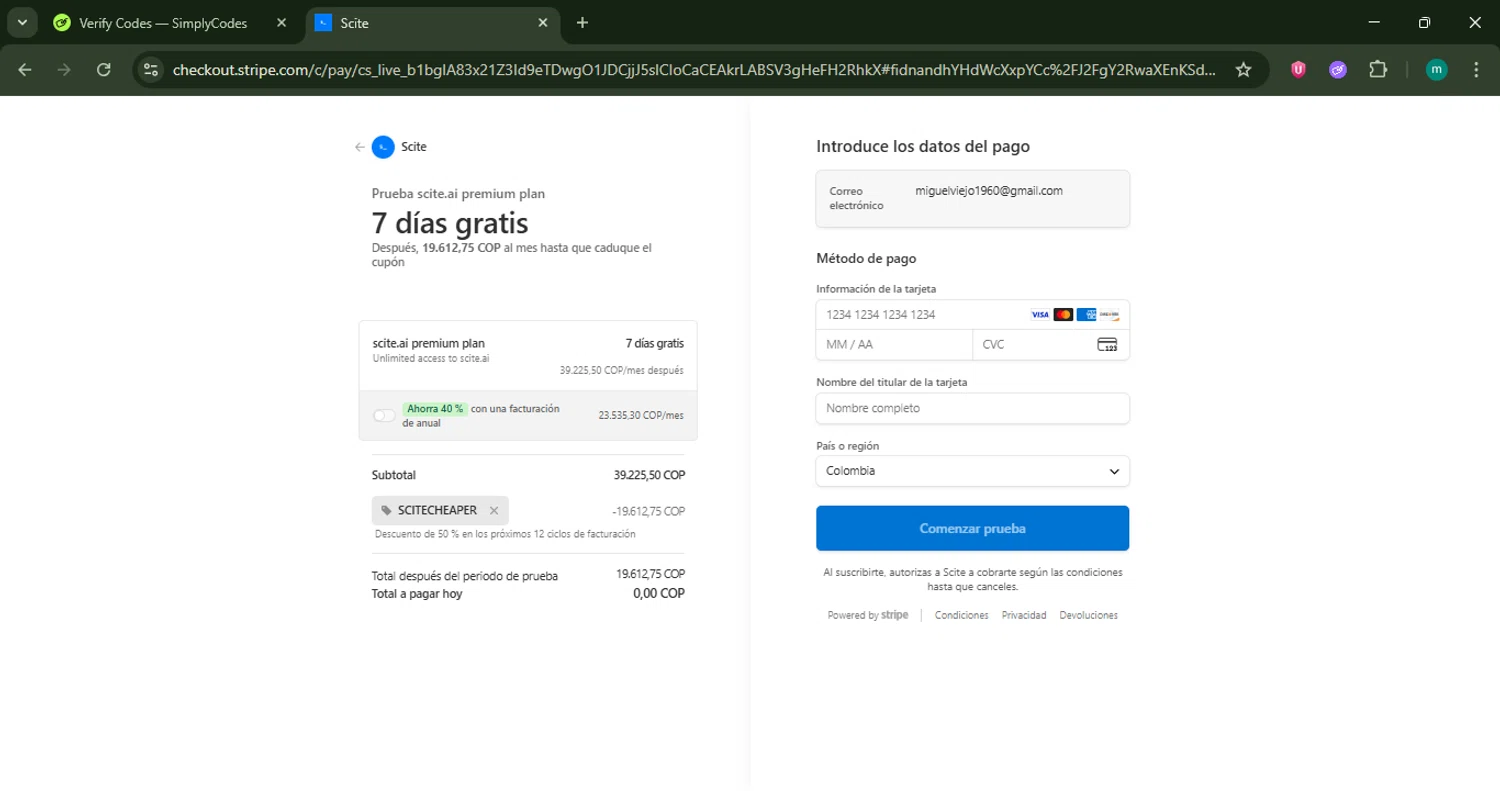Click the Powered by Stripe link
The width and height of the screenshot is (1500, 791).
pos(868,615)
